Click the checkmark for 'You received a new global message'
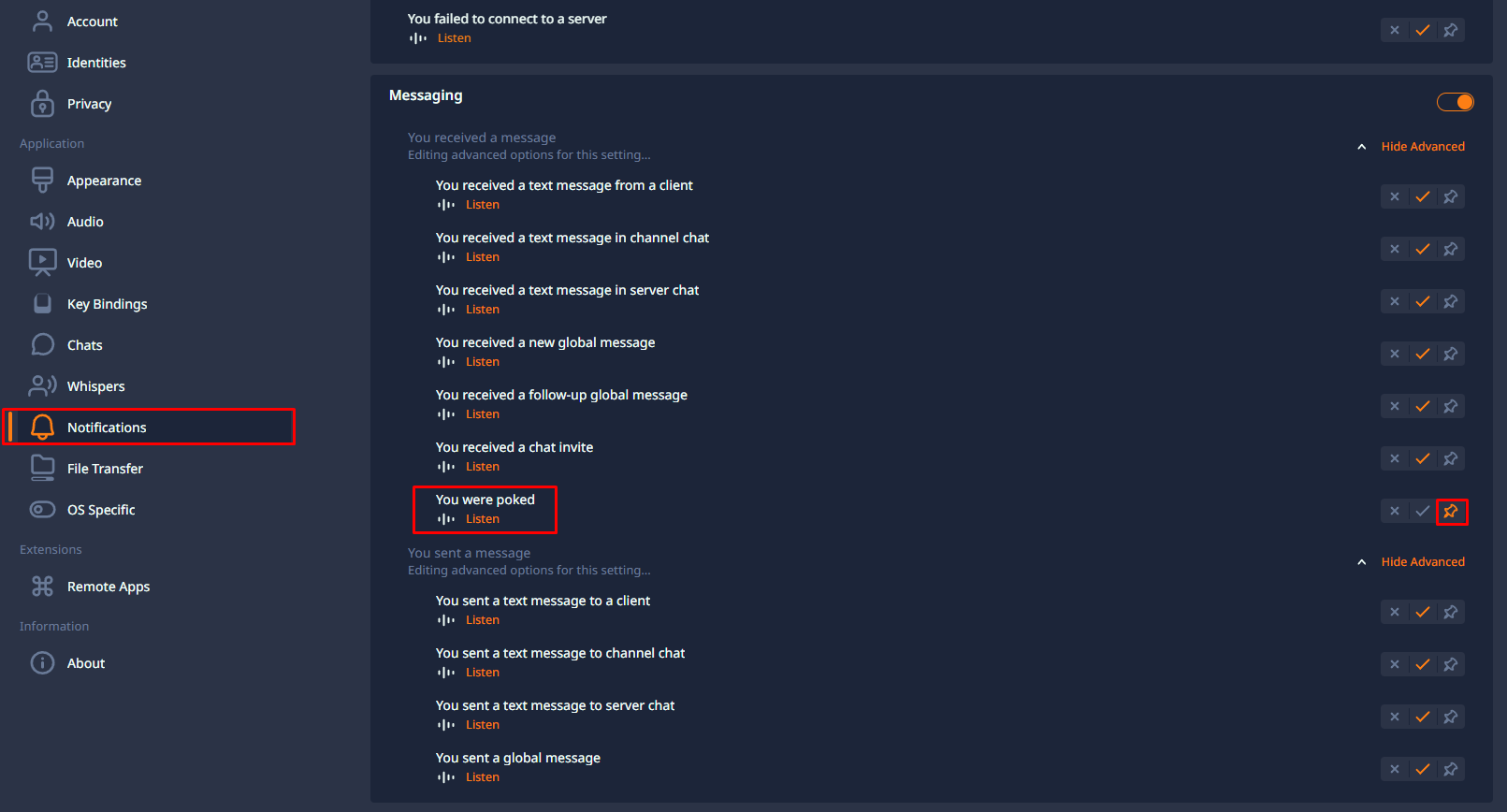 [1423, 354]
